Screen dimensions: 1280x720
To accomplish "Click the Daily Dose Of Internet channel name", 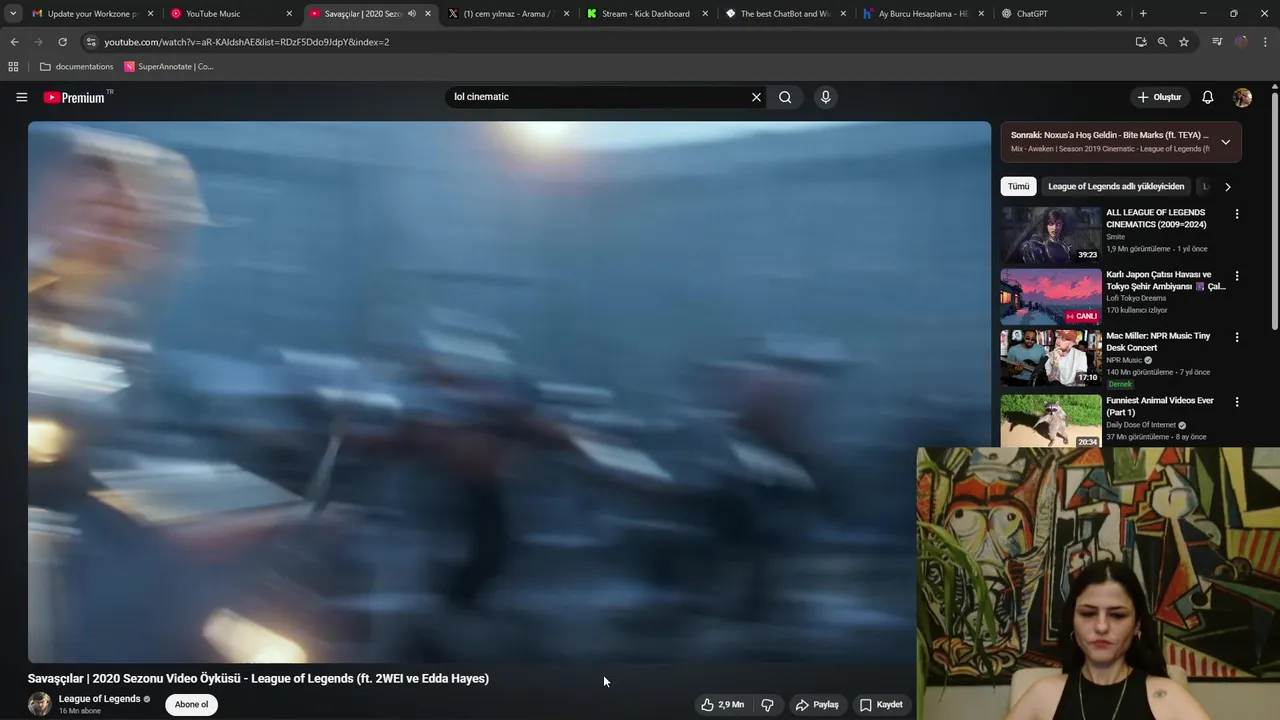I will pyautogui.click(x=1140, y=425).
